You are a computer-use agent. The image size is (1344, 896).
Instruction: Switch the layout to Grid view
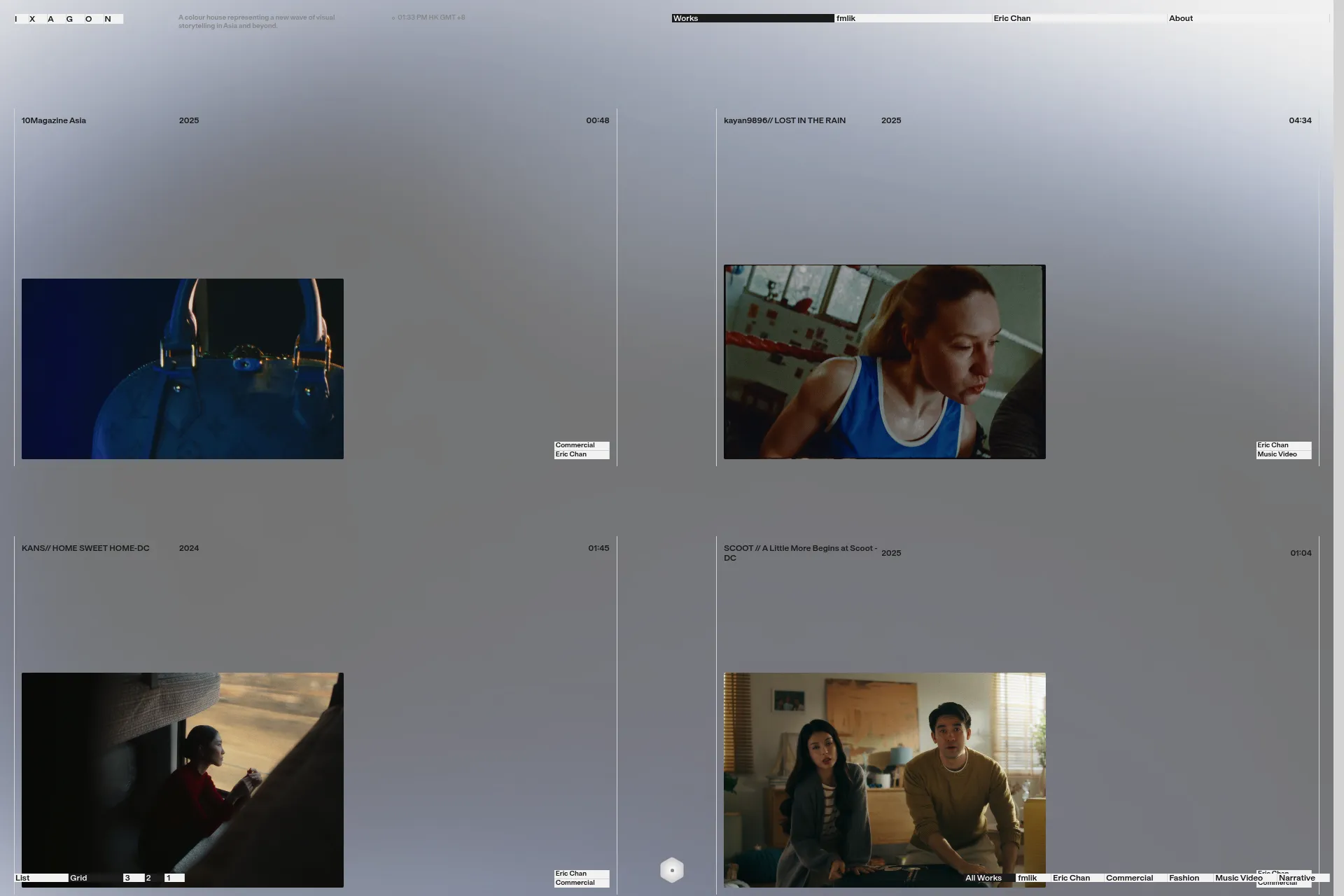coord(78,878)
